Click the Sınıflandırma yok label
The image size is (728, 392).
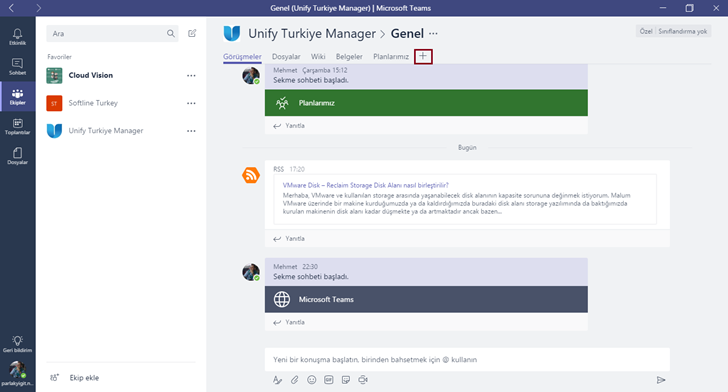[x=682, y=31]
